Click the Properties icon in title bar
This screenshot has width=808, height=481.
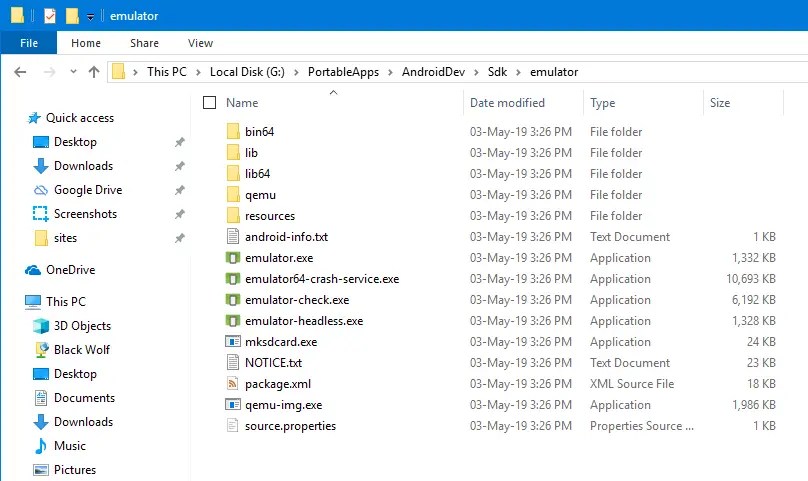tap(49, 16)
